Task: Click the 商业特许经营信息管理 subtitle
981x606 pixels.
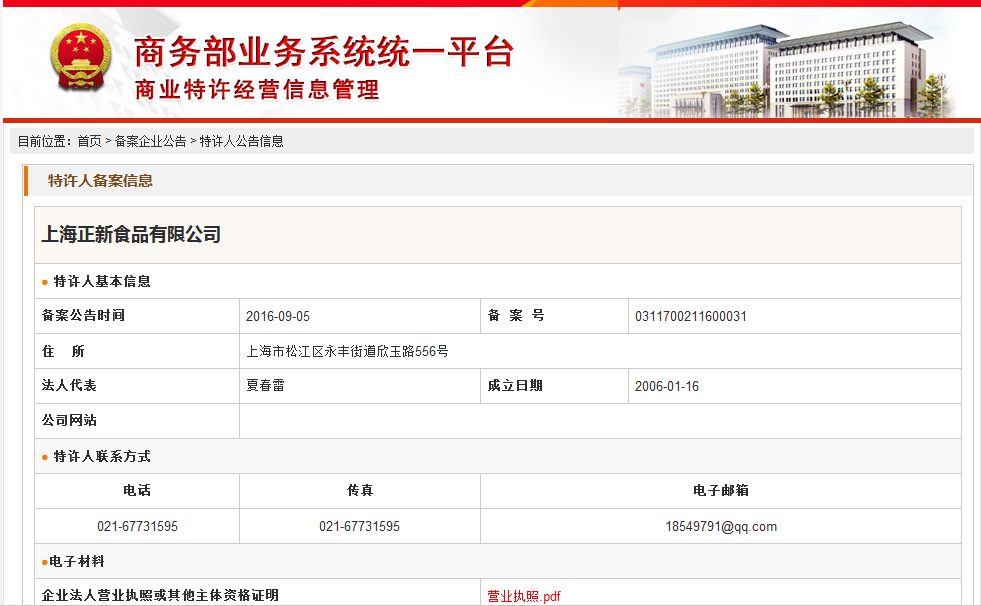Action: tap(257, 89)
